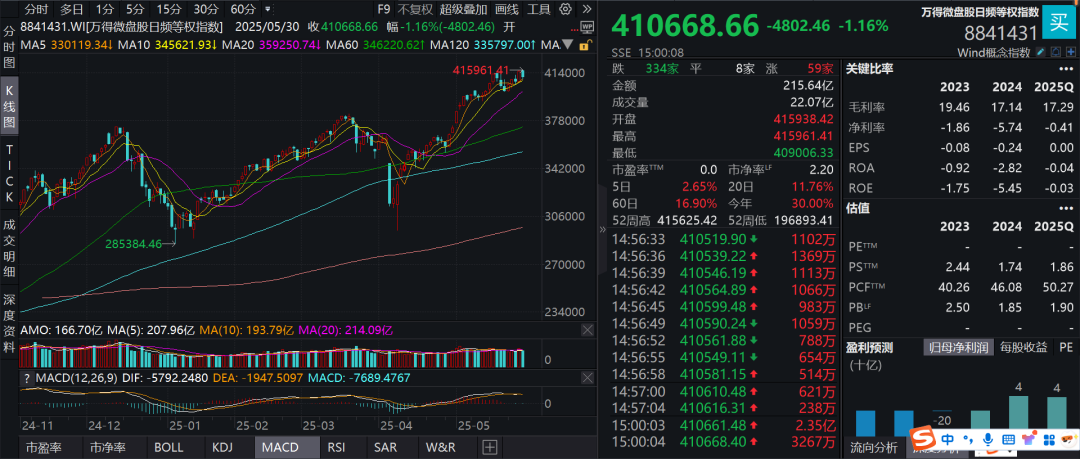Add to watchlist with plus icon
1080x459 pixels.
[1071, 52]
